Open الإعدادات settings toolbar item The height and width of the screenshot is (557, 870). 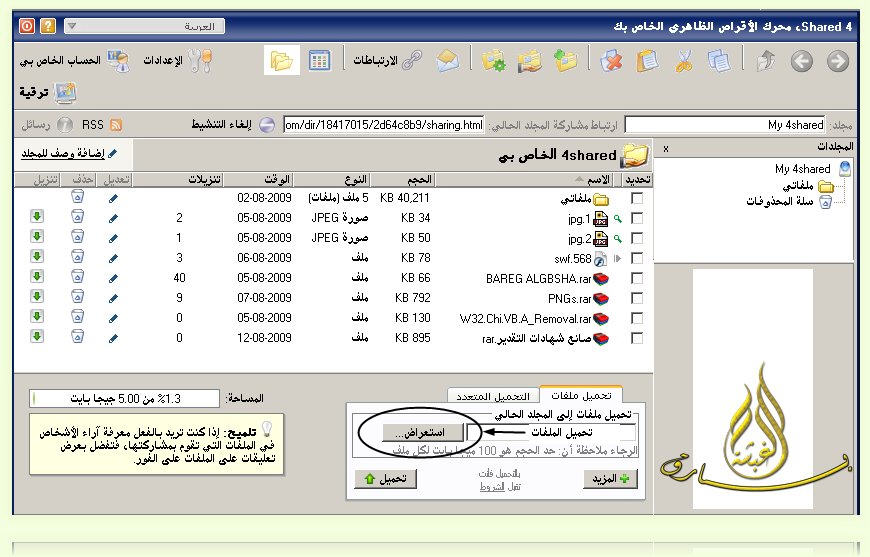pos(178,60)
